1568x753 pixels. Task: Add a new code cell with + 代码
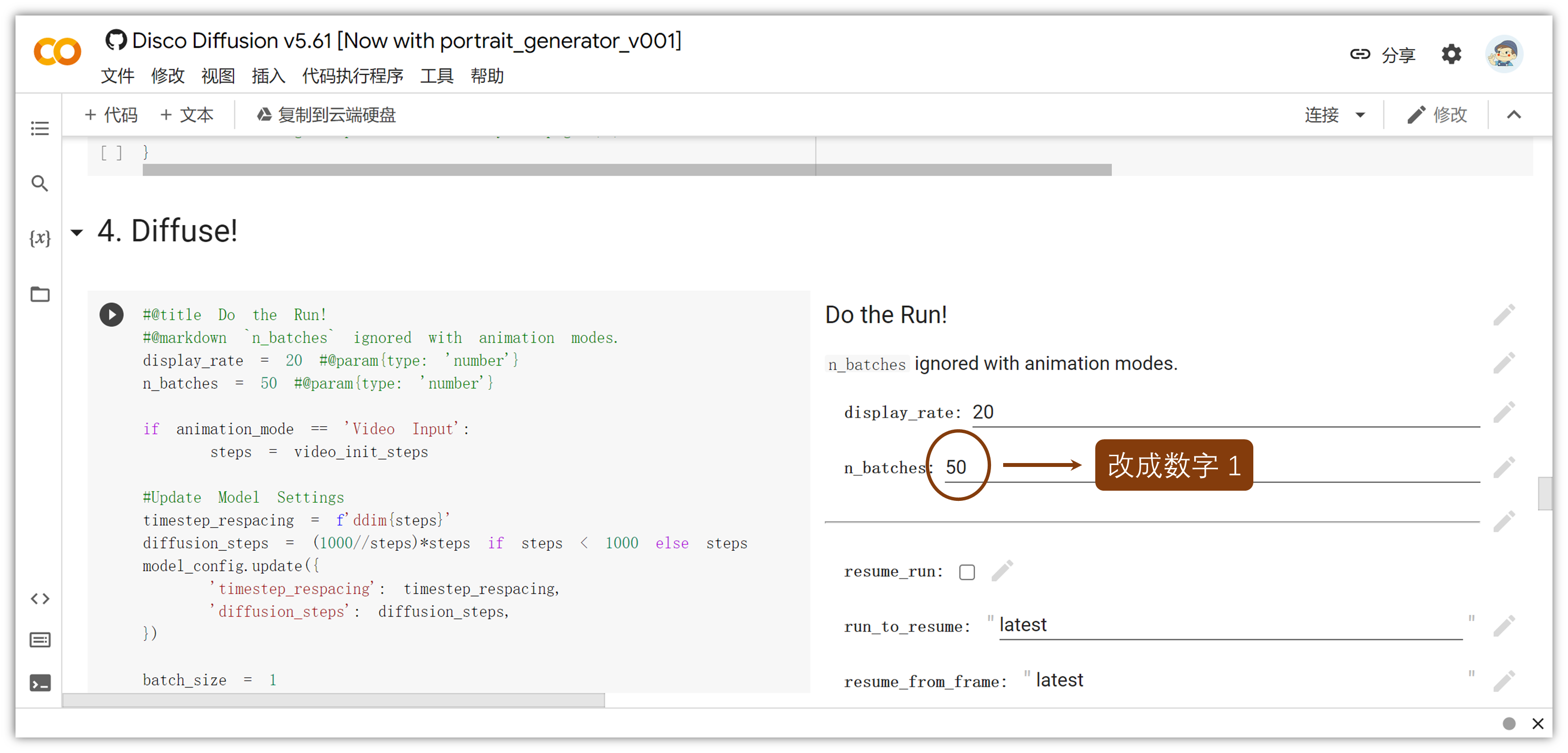[x=112, y=114]
